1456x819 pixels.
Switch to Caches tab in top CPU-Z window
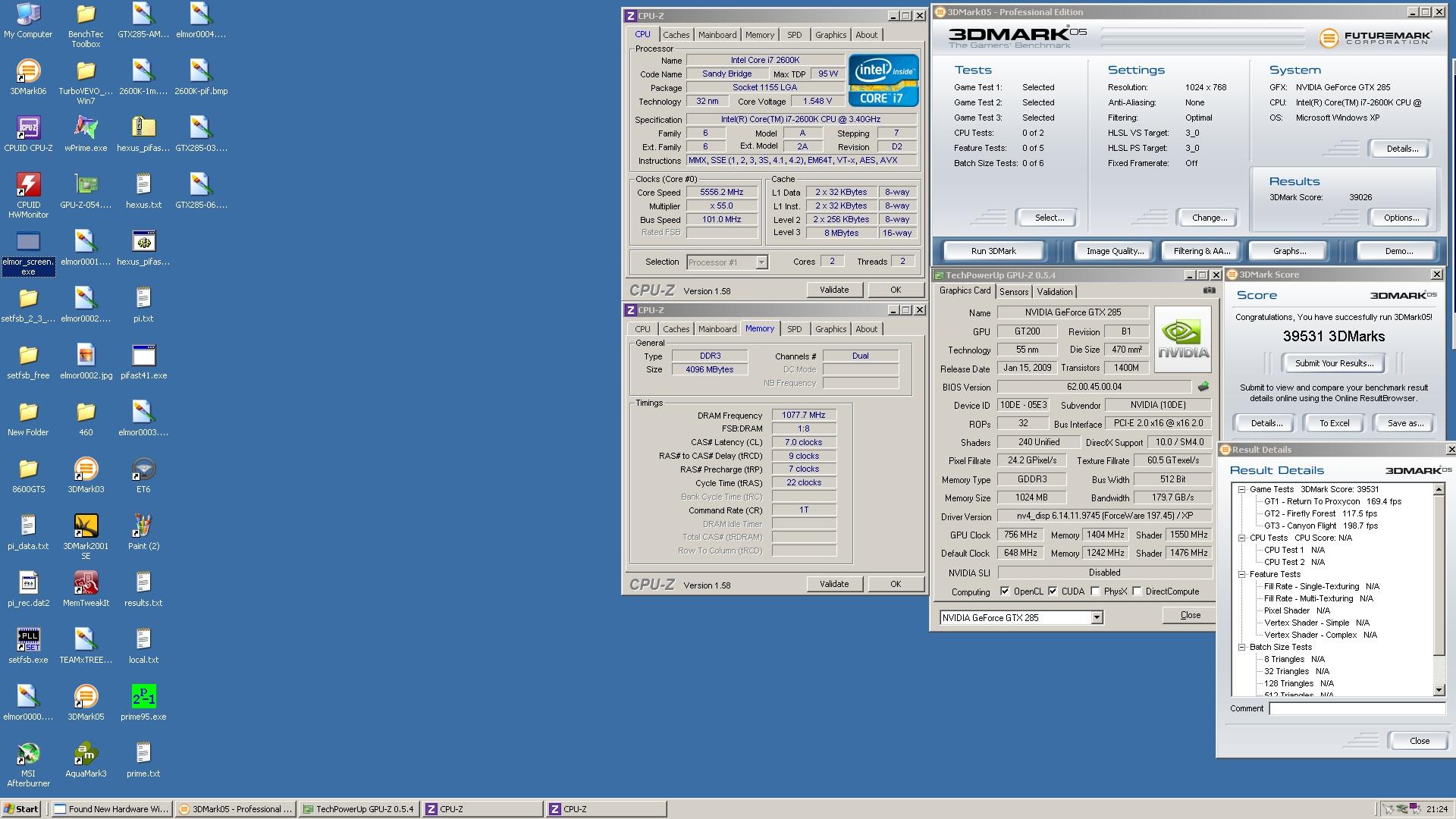pyautogui.click(x=676, y=35)
